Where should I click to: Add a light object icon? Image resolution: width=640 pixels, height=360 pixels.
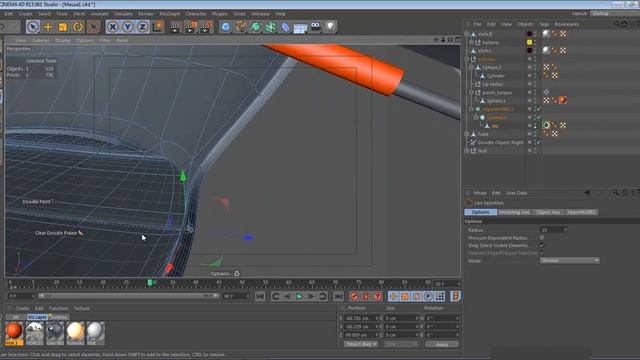tap(330, 27)
